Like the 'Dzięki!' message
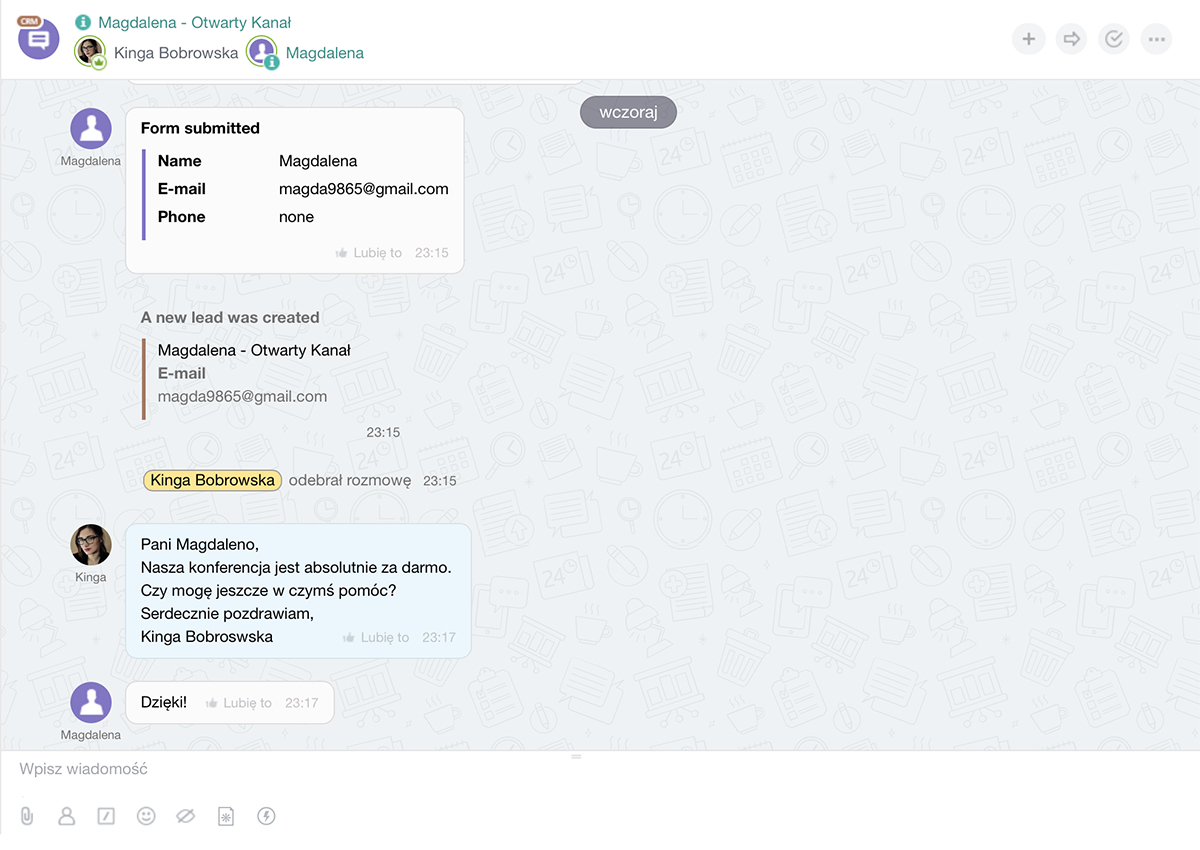The image size is (1200, 850). pyautogui.click(x=239, y=703)
